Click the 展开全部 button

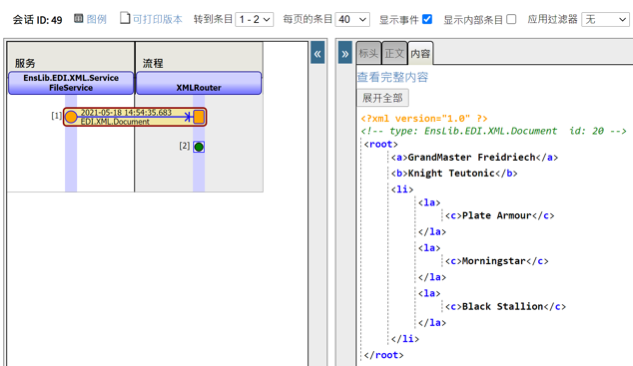pos(382,98)
